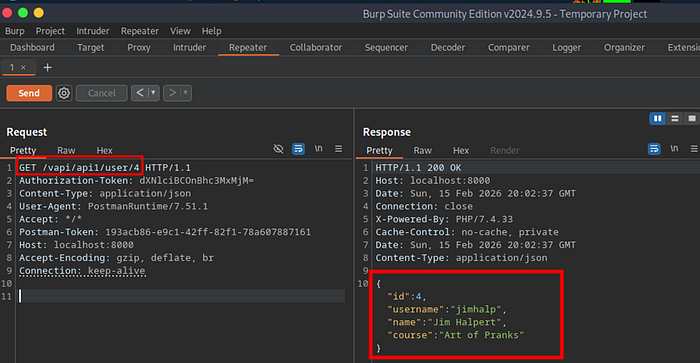Click the Postman-Token header line
The width and height of the screenshot is (700, 363).
(x=165, y=232)
